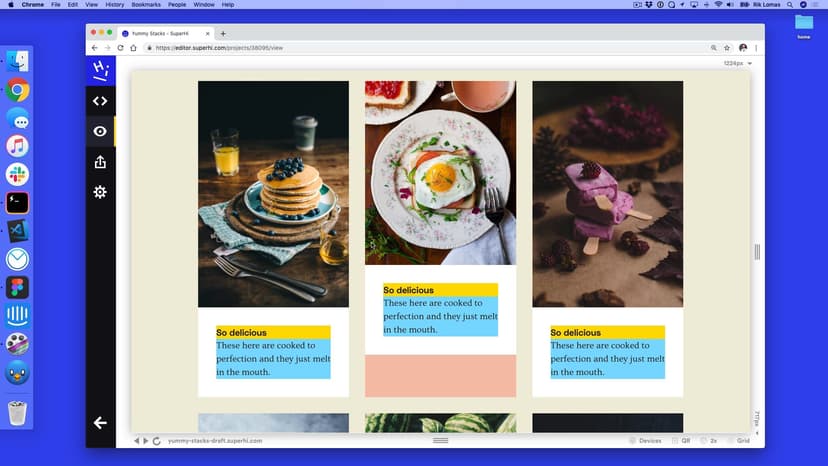The width and height of the screenshot is (828, 466).
Task: Open the code editor view icon
Action: click(100, 101)
